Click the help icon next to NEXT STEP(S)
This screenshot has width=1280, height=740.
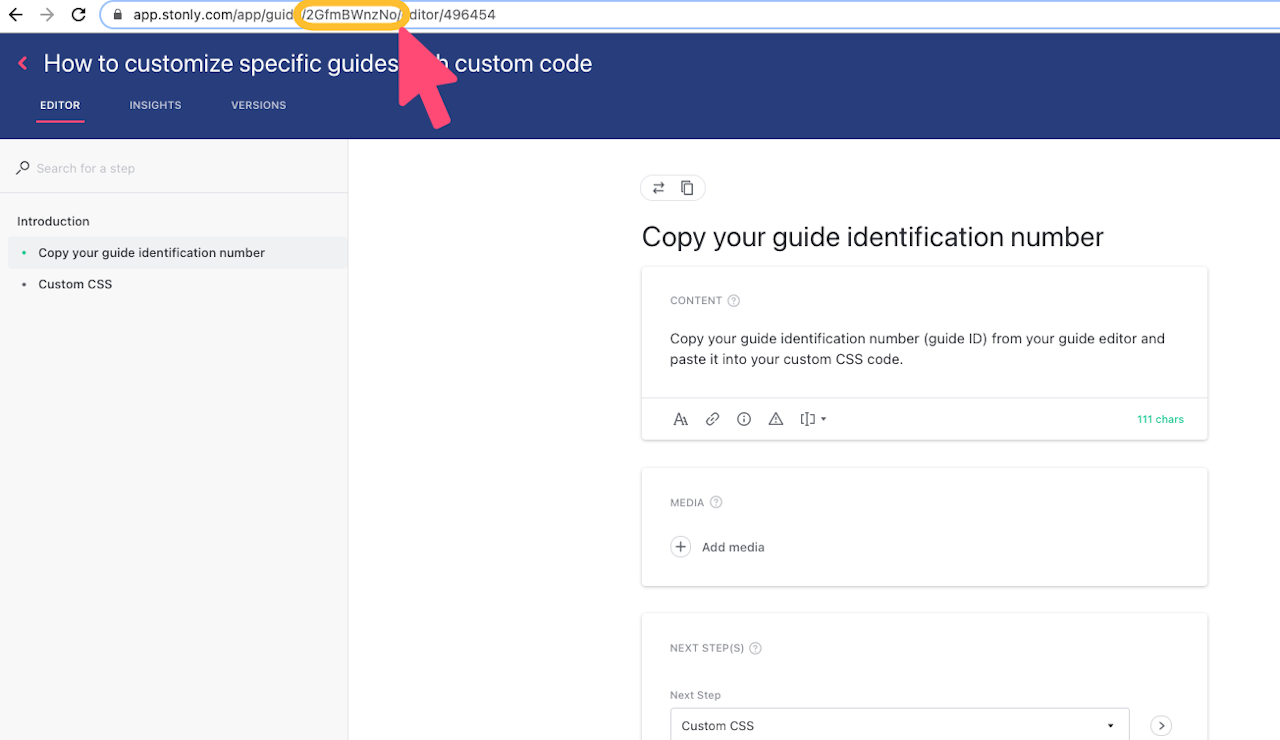(x=755, y=648)
